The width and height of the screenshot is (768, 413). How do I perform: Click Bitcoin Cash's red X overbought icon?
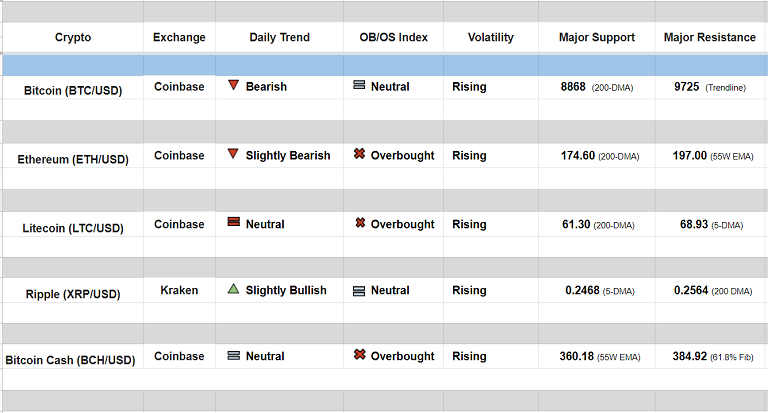click(359, 356)
